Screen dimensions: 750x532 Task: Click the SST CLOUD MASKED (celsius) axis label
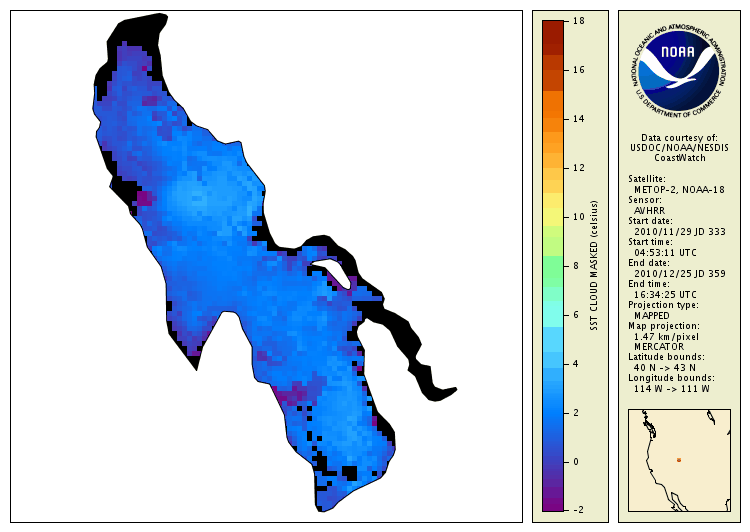594,266
